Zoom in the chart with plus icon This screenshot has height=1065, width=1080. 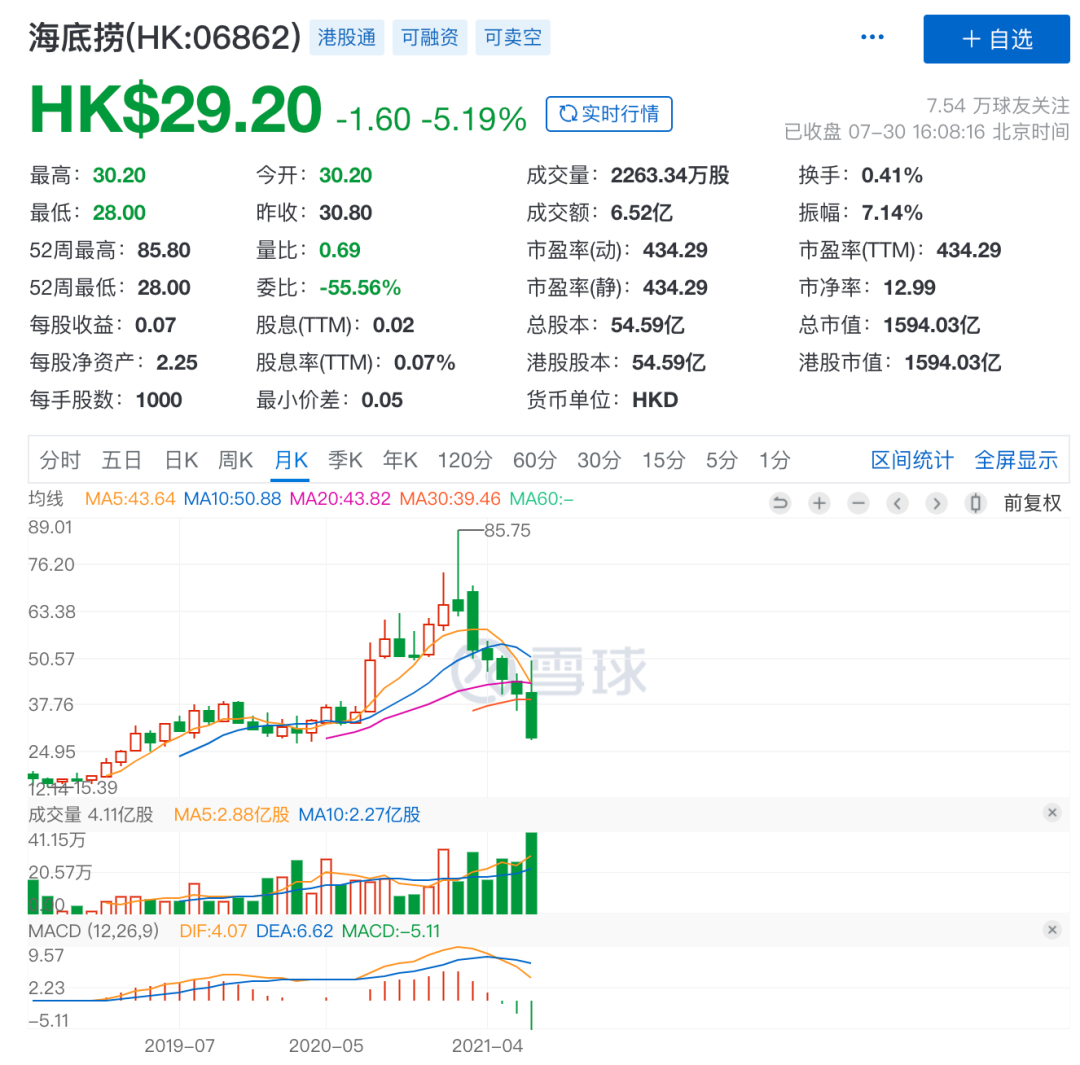point(820,504)
